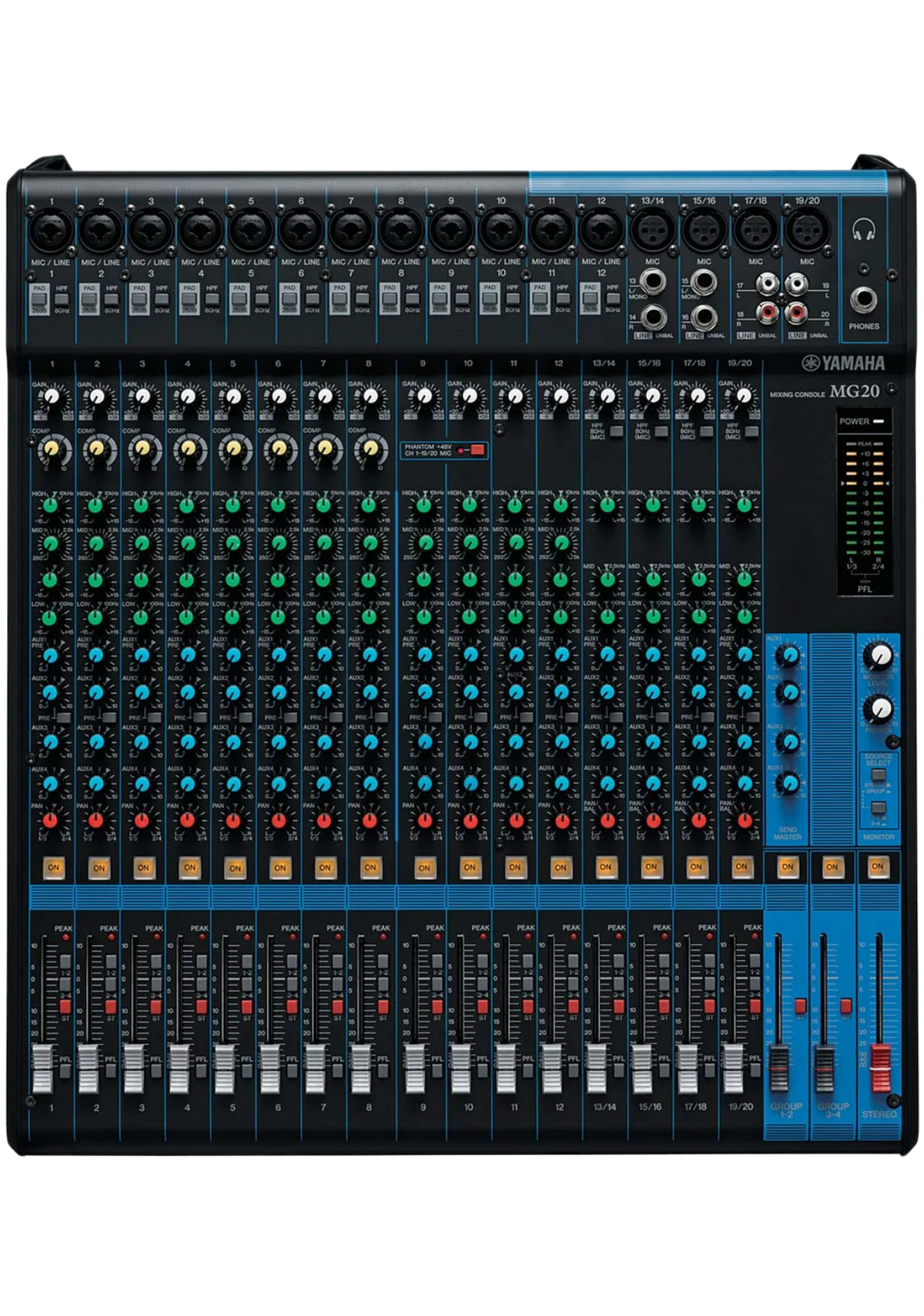Viewport: 924px width, 1316px height.
Task: Toggle channel 12 ON button
Action: pyautogui.click(x=560, y=867)
